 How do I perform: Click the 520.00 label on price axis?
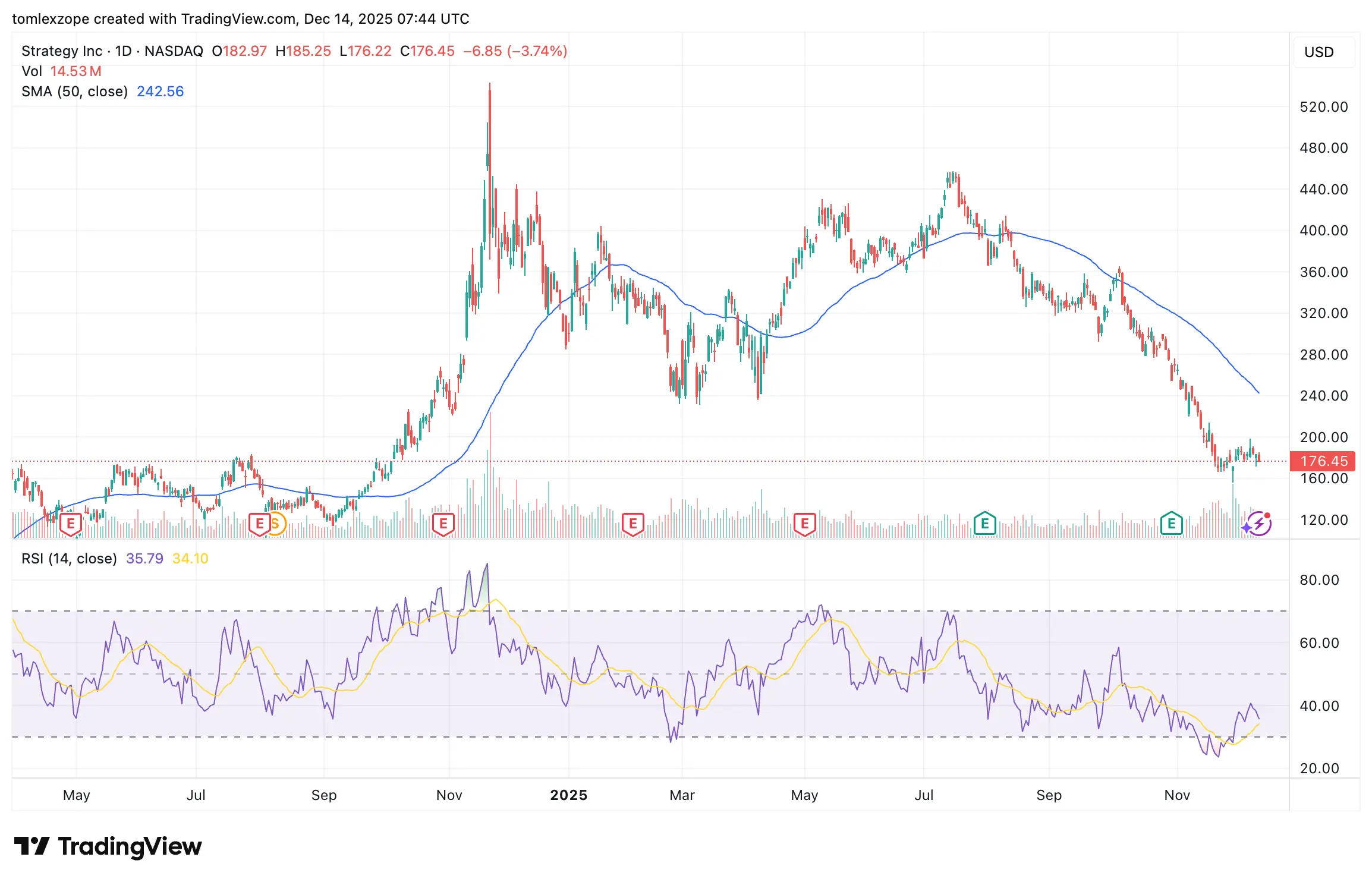1323,107
